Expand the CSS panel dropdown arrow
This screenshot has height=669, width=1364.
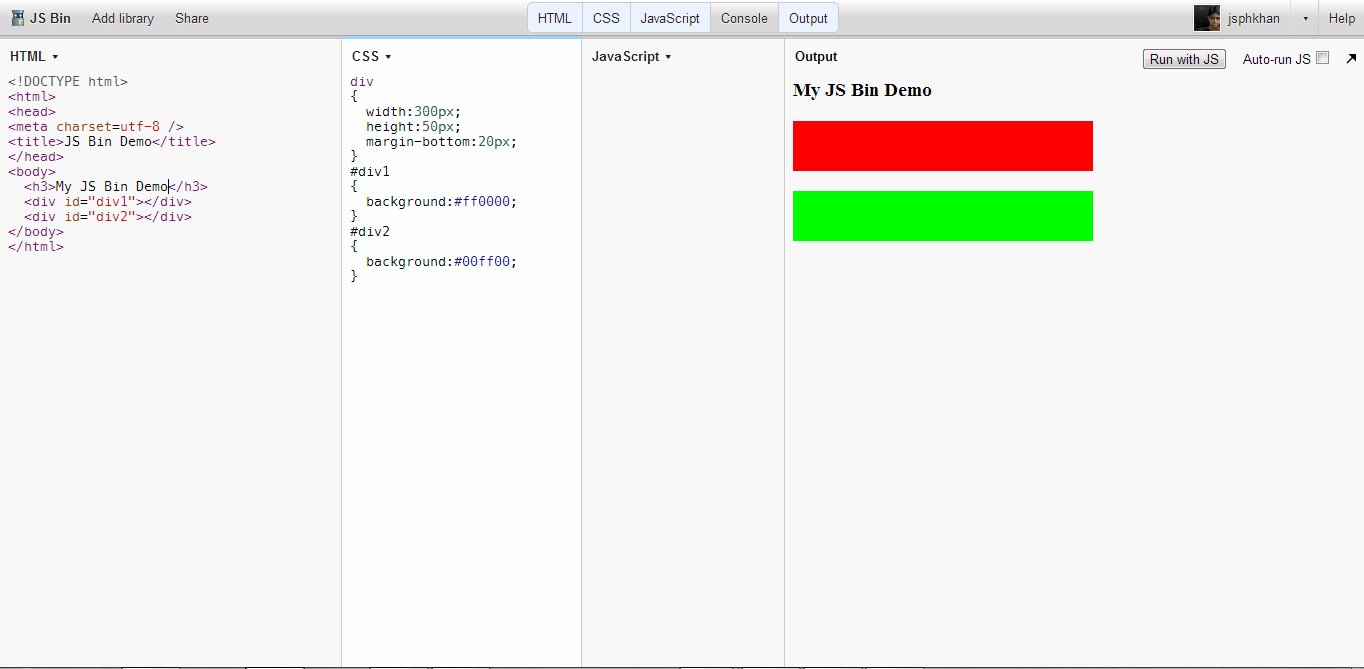click(x=388, y=57)
